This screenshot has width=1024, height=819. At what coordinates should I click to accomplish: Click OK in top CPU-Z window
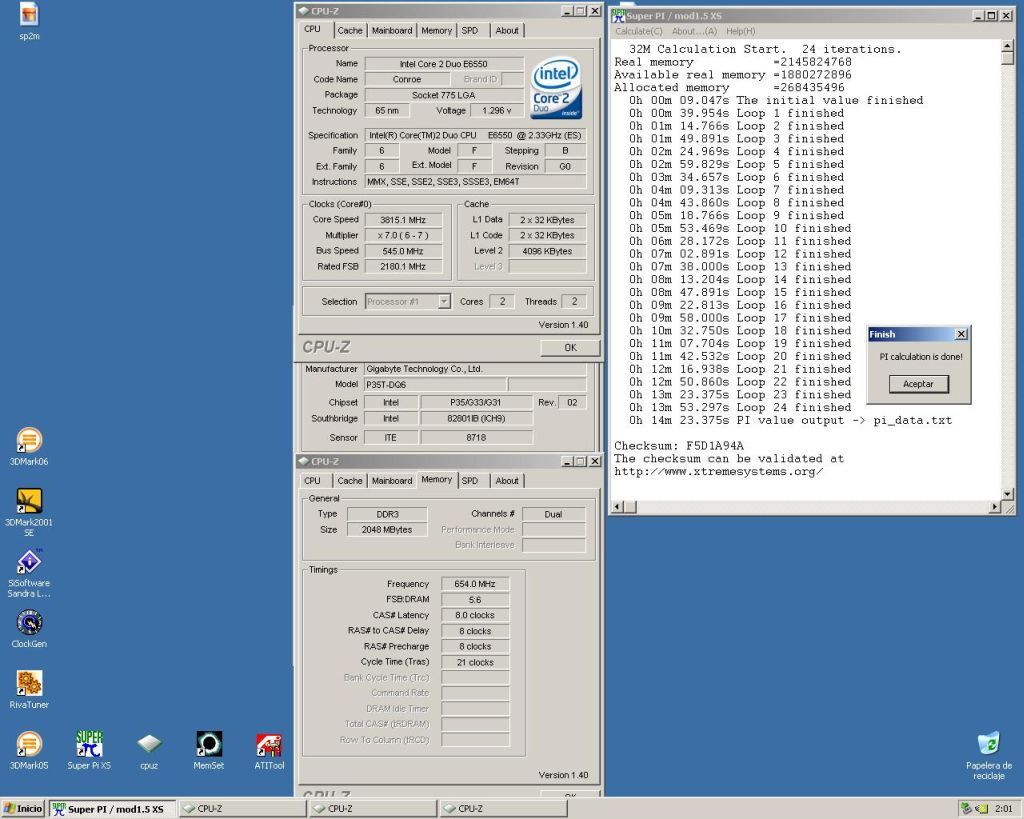(x=570, y=347)
